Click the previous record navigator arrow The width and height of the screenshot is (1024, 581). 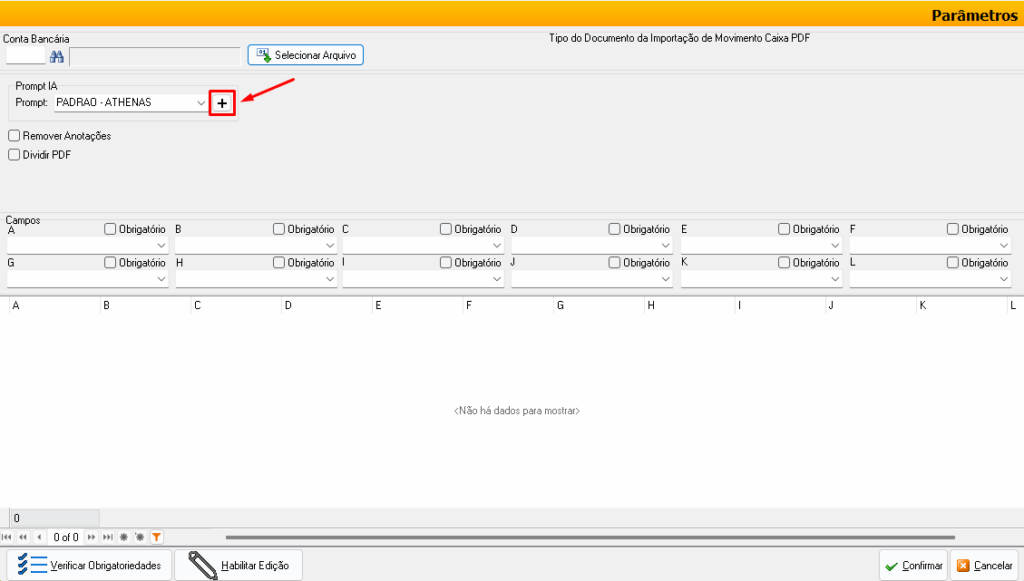coord(39,537)
